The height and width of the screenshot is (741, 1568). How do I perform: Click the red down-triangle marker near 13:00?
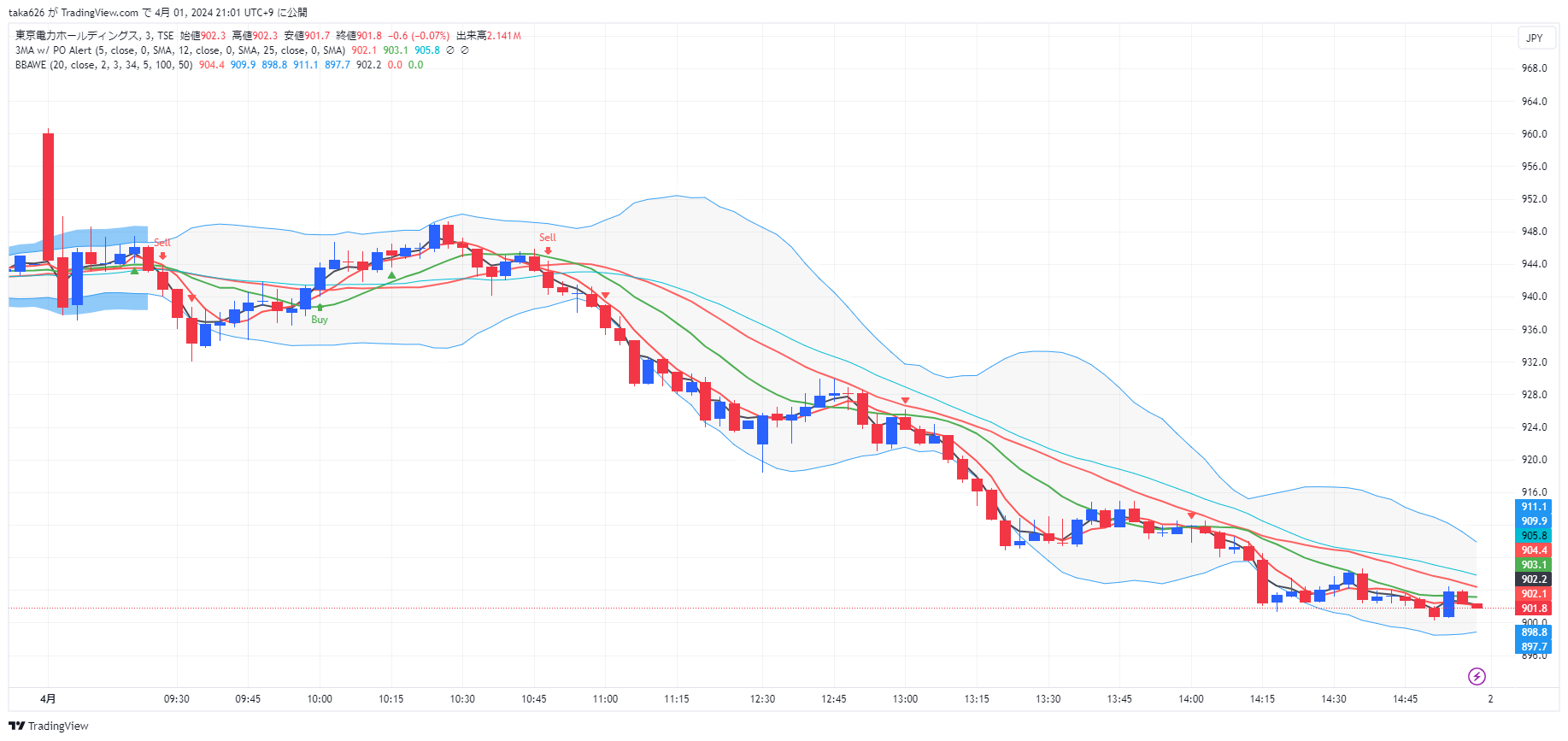(905, 401)
